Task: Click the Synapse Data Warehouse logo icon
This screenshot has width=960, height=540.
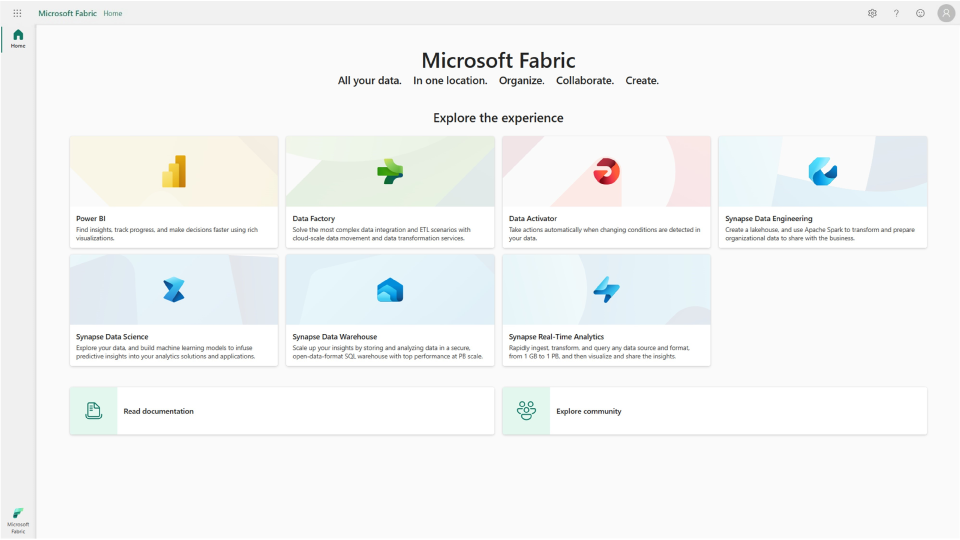Action: tap(390, 290)
